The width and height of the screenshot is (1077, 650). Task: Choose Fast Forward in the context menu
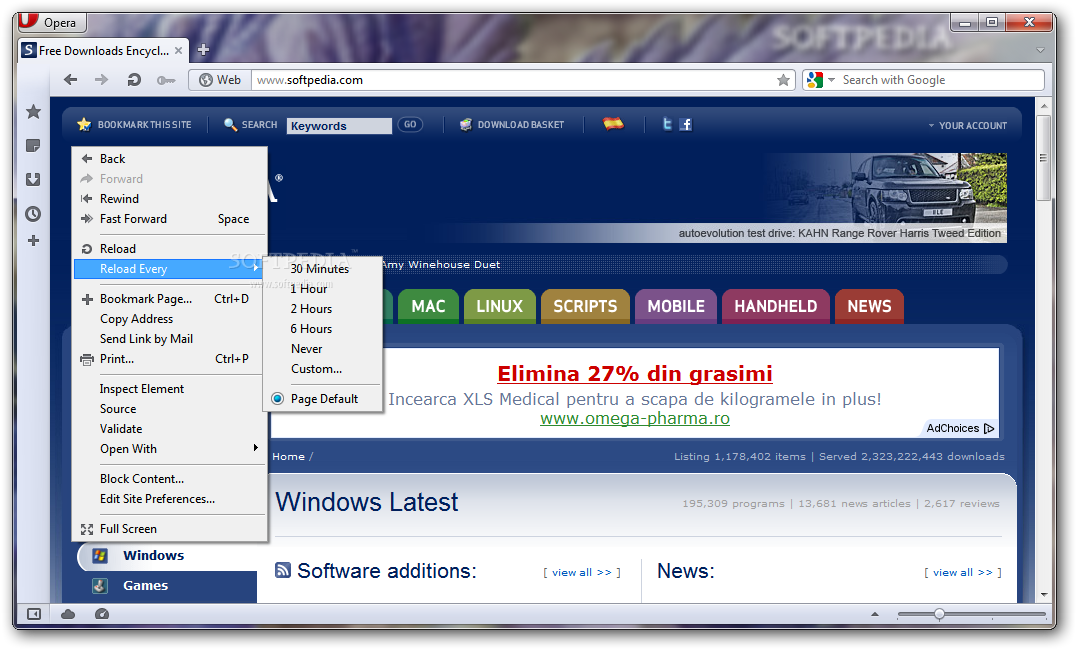tap(170, 218)
